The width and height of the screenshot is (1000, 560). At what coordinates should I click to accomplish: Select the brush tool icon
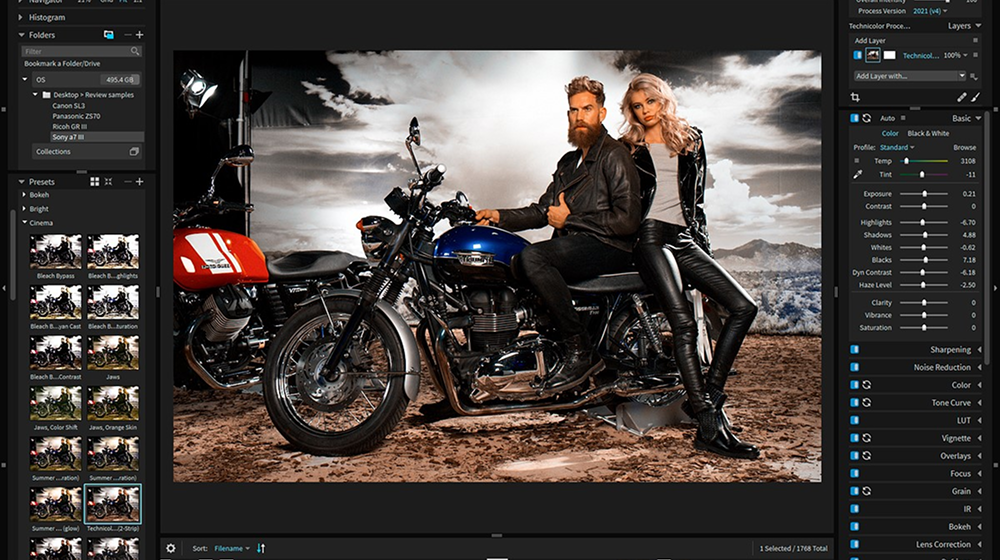[x=975, y=98]
